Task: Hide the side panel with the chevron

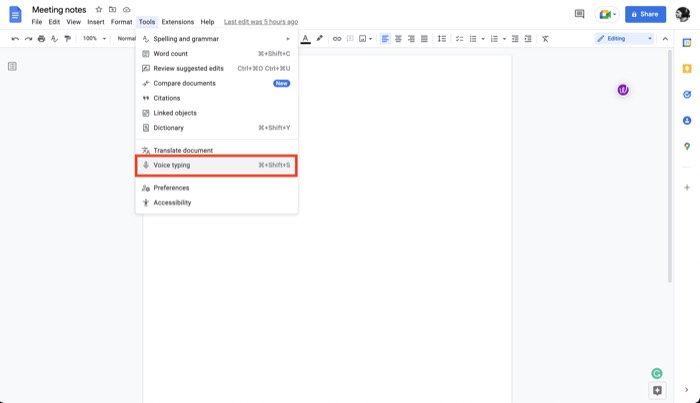Action: pos(687,390)
